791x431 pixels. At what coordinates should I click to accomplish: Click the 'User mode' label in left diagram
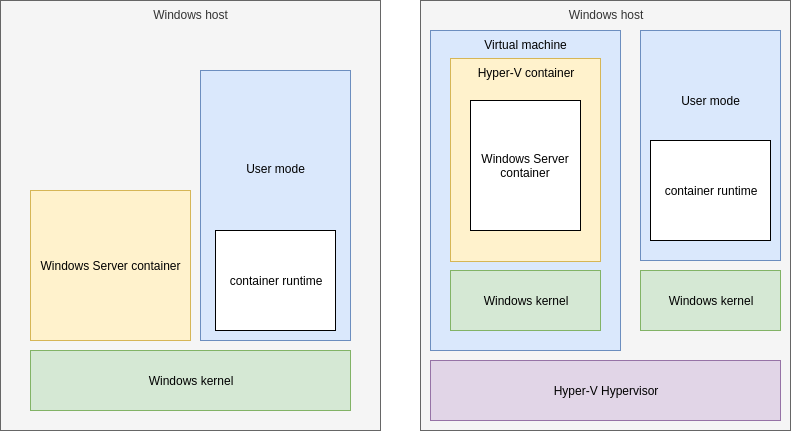(275, 169)
